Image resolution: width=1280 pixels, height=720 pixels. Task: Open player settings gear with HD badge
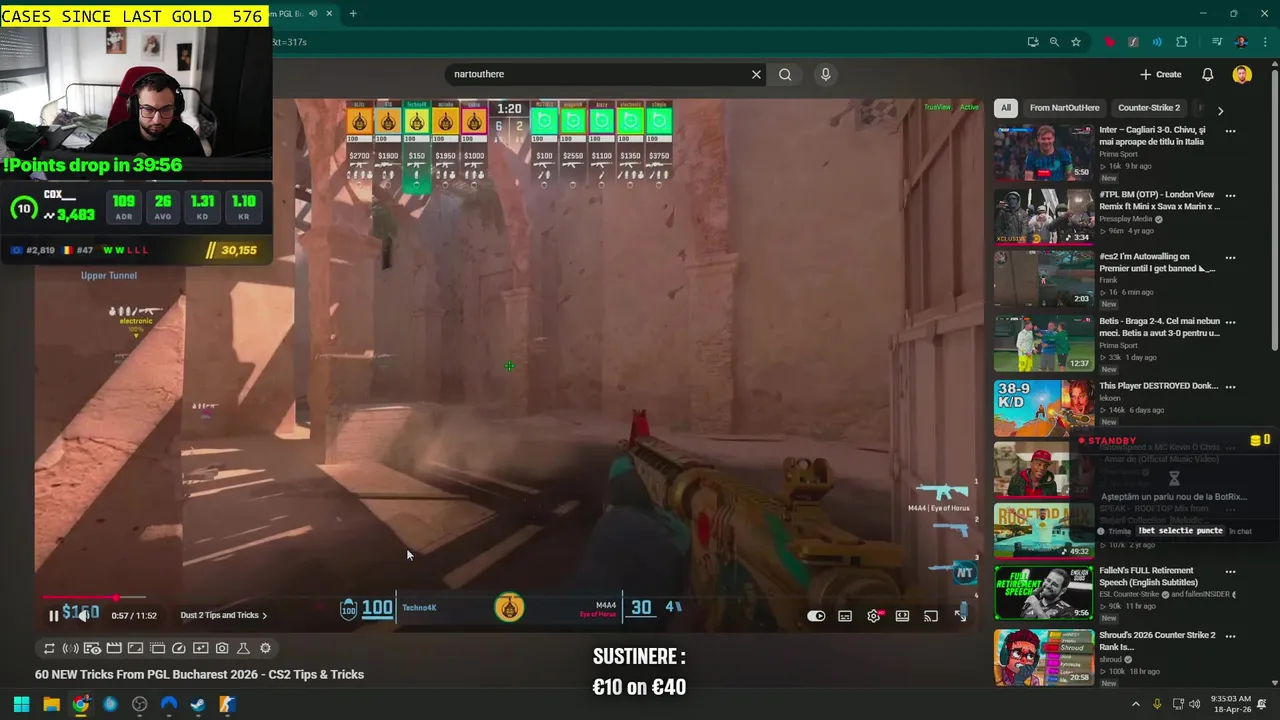[874, 616]
